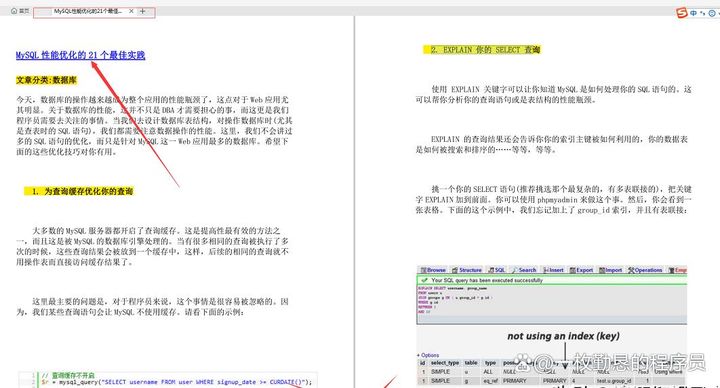This screenshot has height=388, width=720.
Task: Click the paragraph starting 大多数的 MySQL 服务器
Action: (x=152, y=246)
